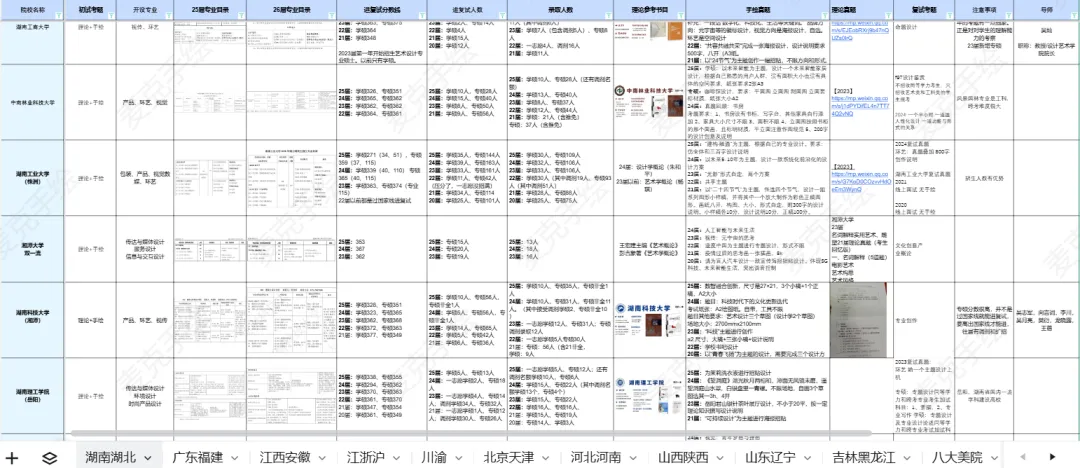Image resolution: width=1080 pixels, height=468 pixels.
Task: Open the all-sheets list icon
Action: click(49, 458)
